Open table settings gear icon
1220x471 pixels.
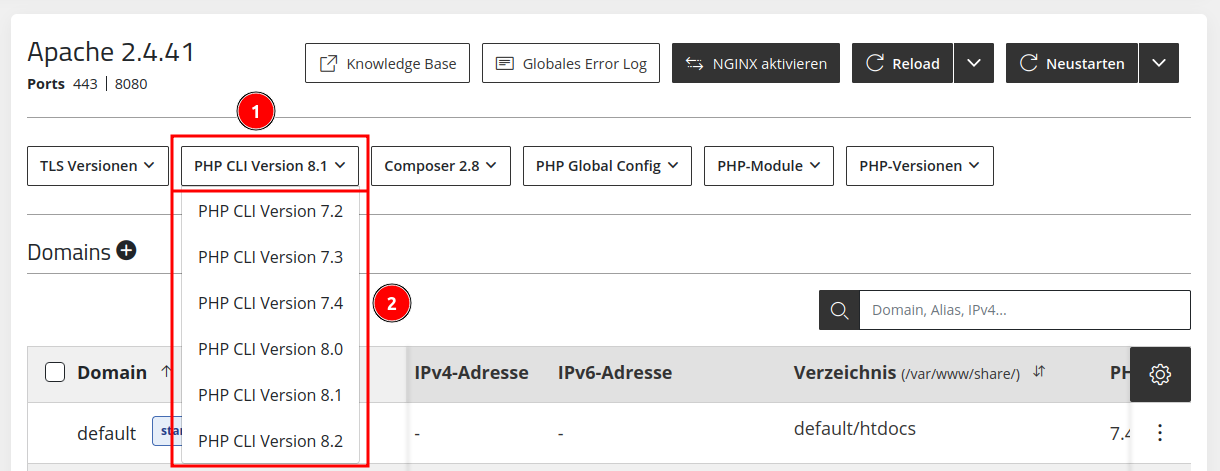[1160, 374]
